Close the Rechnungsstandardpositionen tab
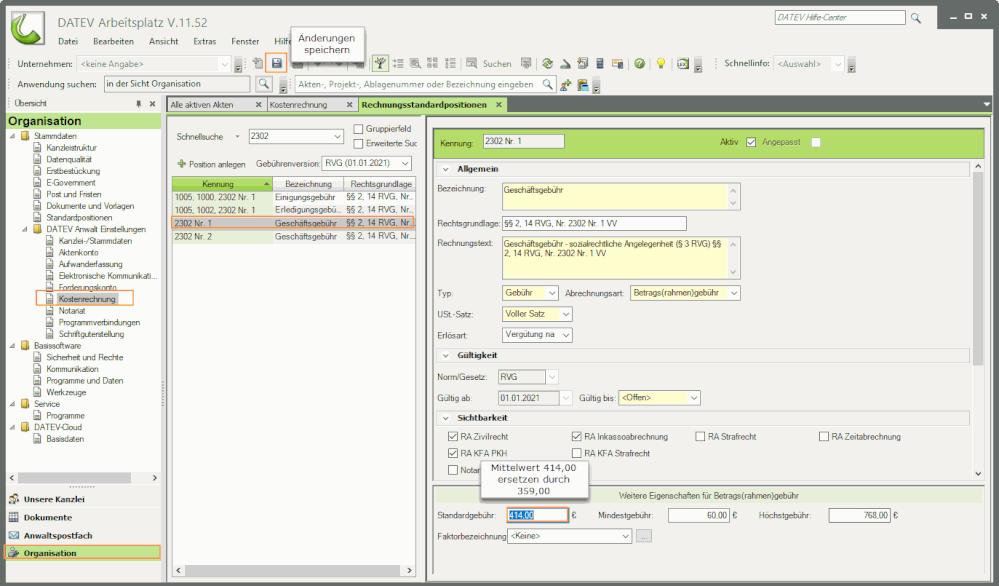999x586 pixels. [499, 104]
